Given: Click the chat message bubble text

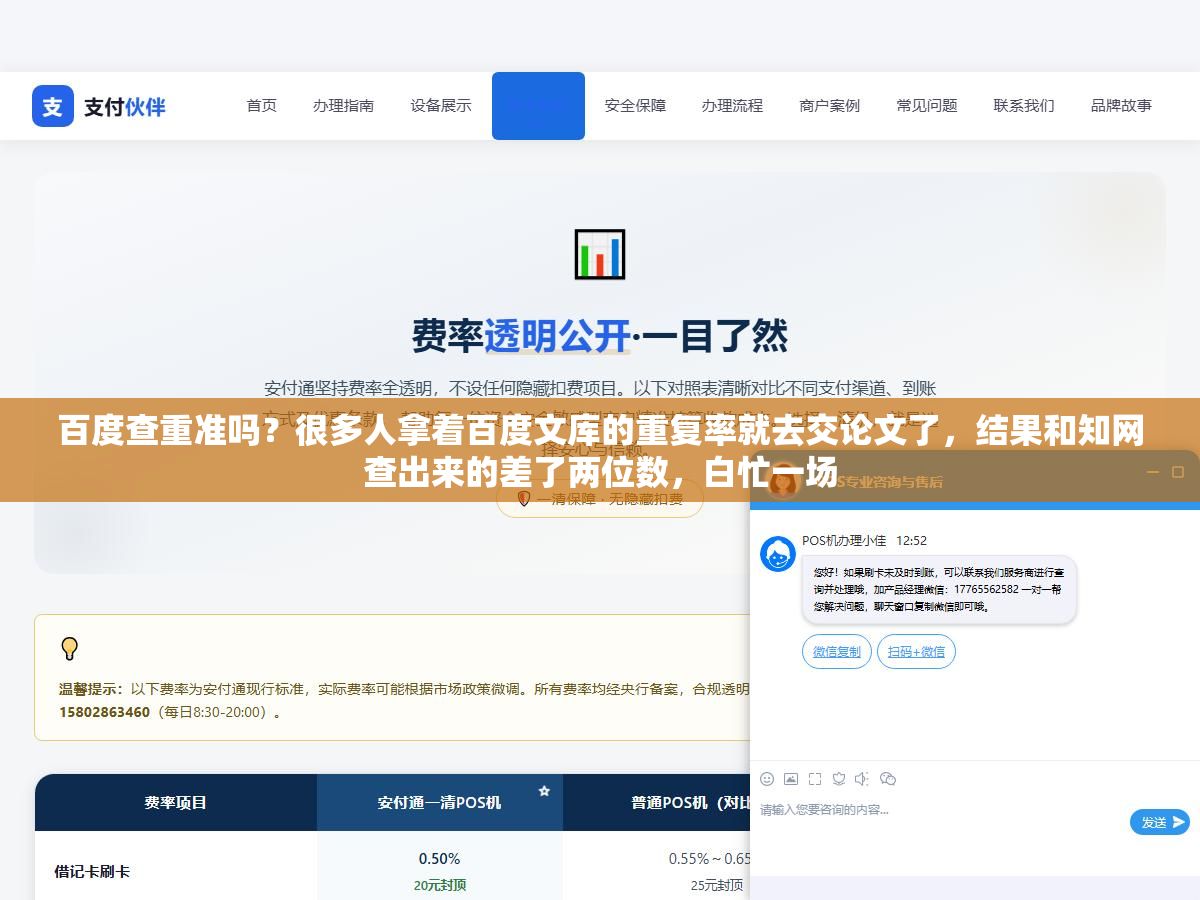Looking at the screenshot, I should point(939,590).
